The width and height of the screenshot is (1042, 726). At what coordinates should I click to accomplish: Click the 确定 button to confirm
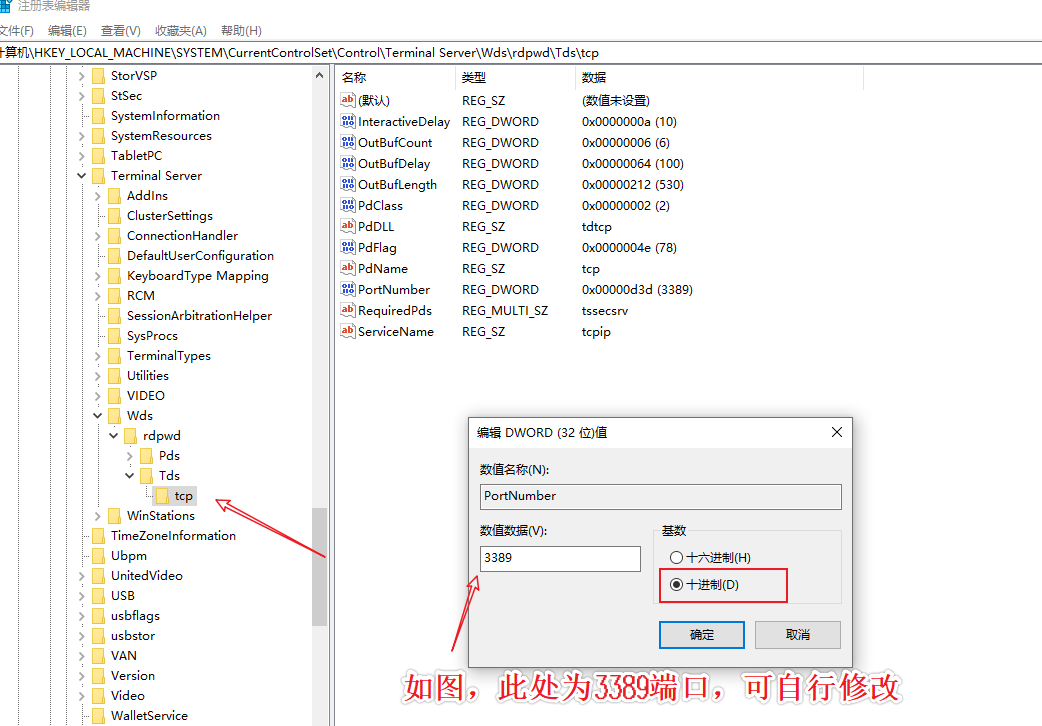(x=701, y=634)
